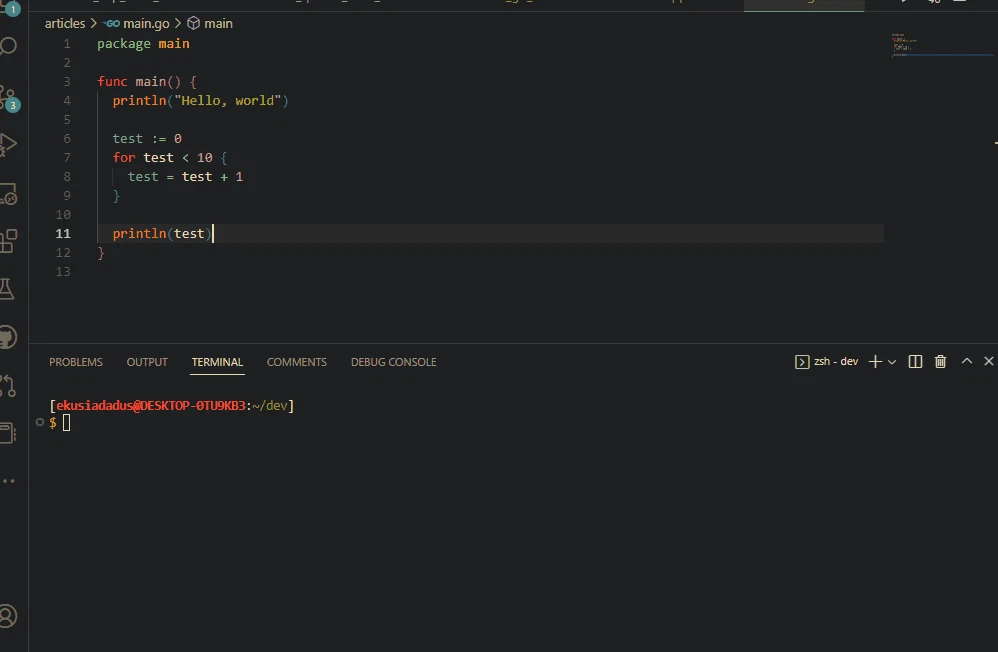Viewport: 998px width, 652px height.
Task: Open the Search view in activity bar
Action: tap(9, 46)
